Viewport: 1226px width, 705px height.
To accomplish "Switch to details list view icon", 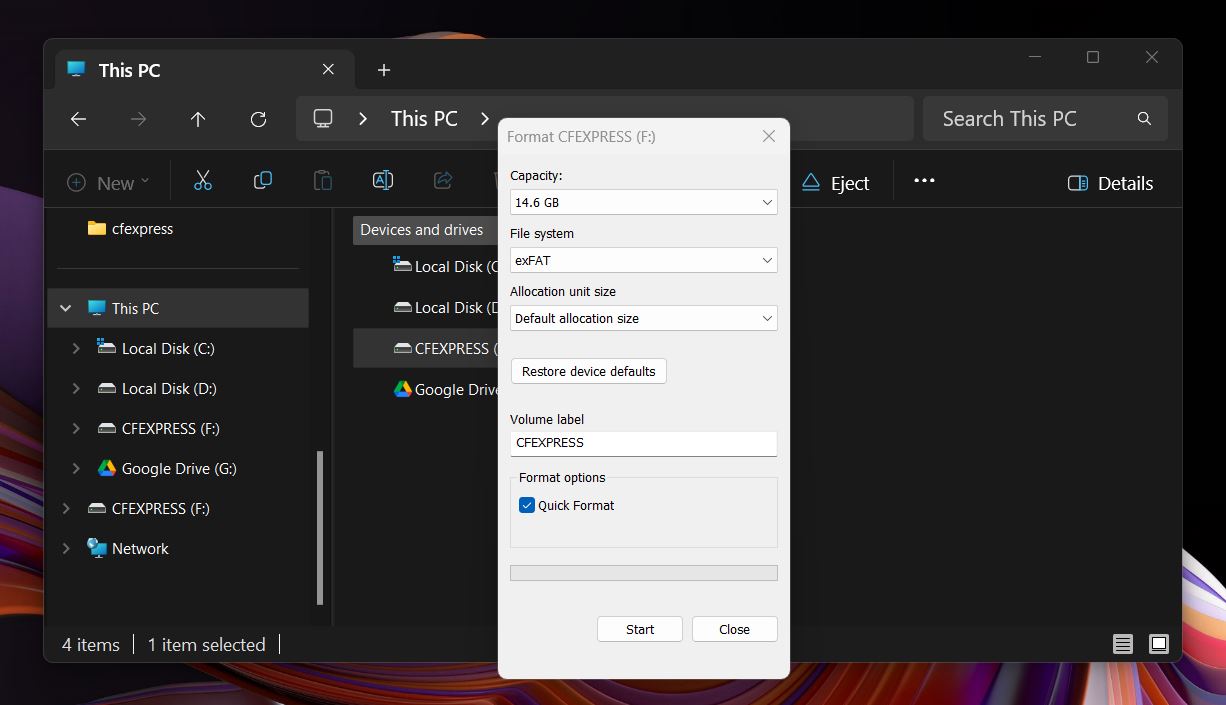I will coord(1123,644).
